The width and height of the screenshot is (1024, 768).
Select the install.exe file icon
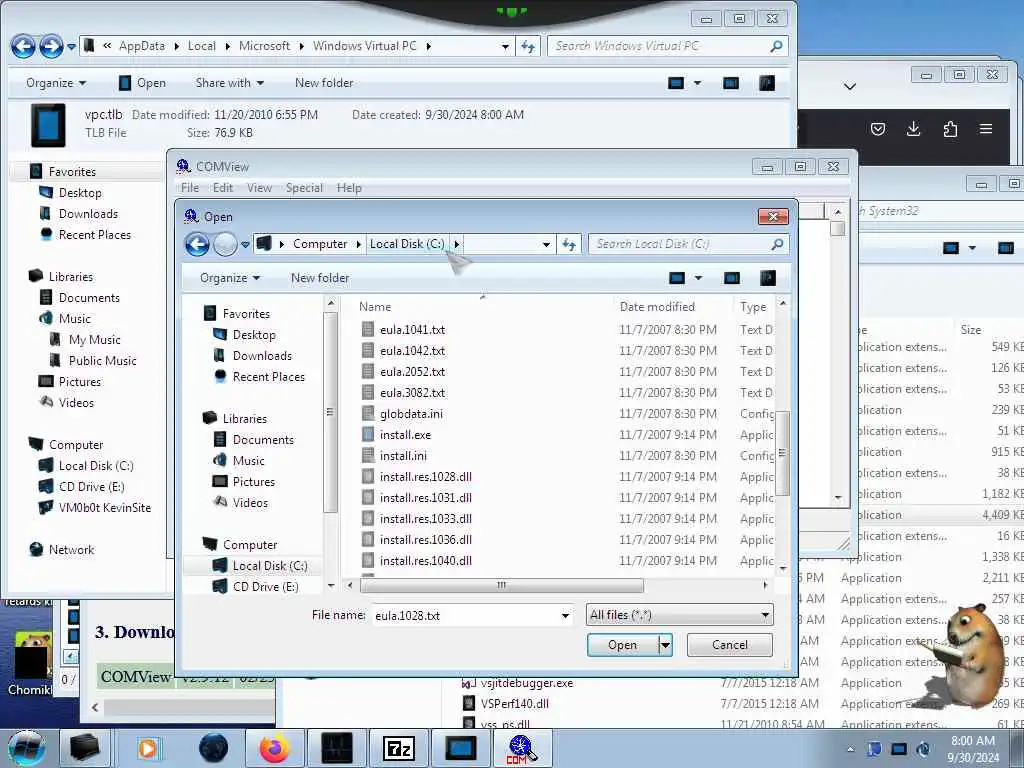tap(368, 435)
